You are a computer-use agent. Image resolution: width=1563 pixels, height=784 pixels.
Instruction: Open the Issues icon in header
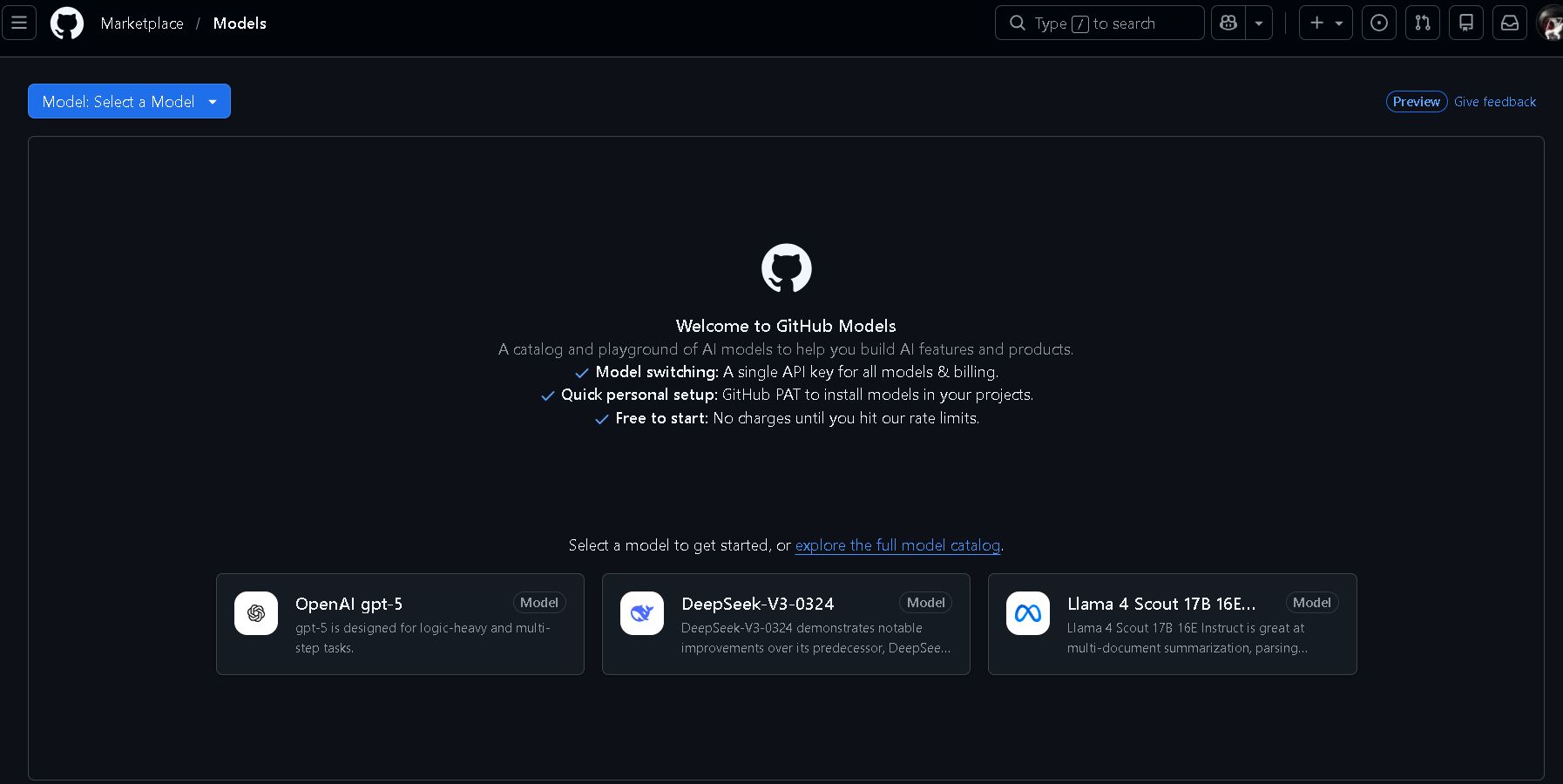point(1379,23)
